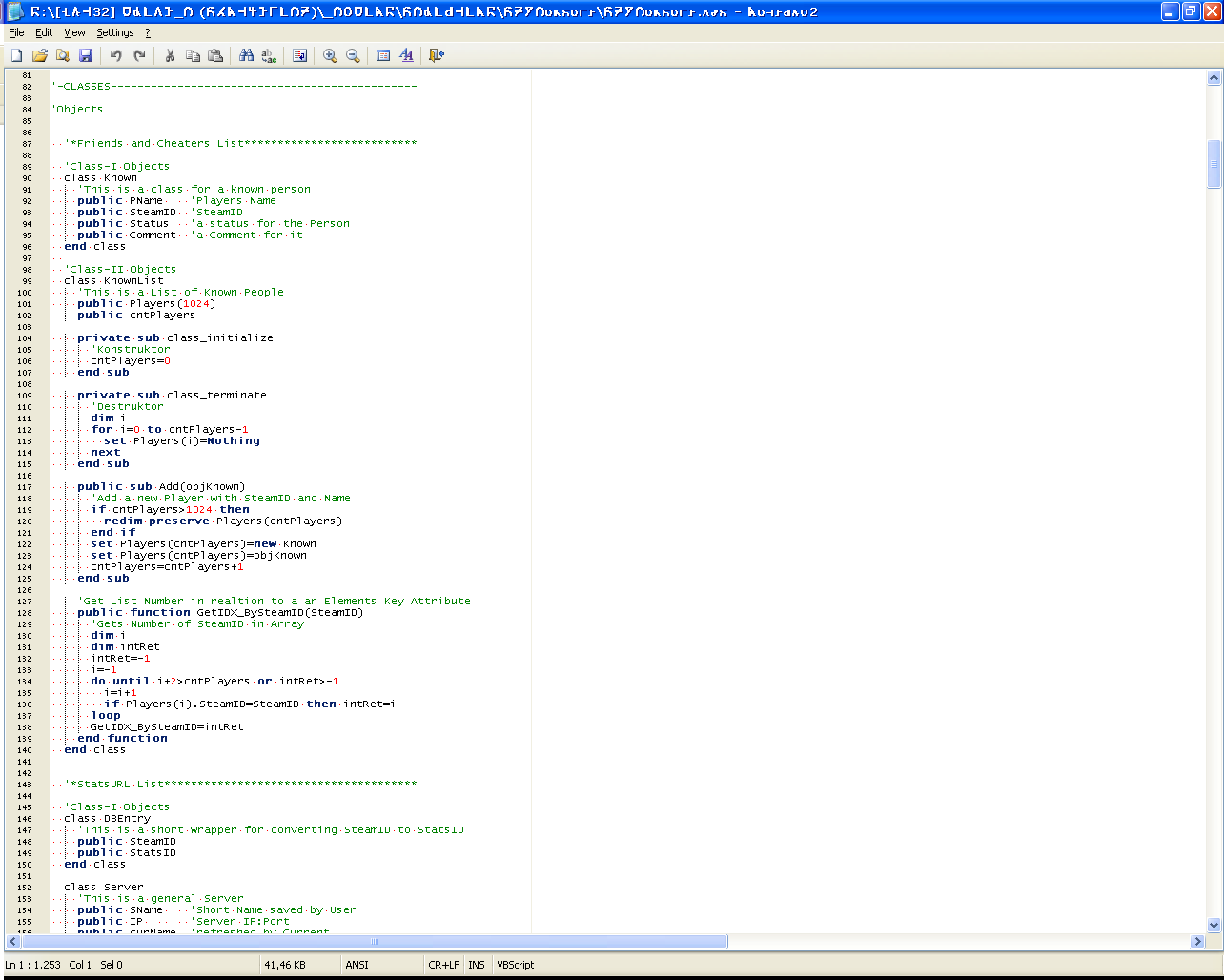The image size is (1224, 980).
Task: Click the vertical scrollbar up arrow
Action: pyautogui.click(x=1214, y=78)
